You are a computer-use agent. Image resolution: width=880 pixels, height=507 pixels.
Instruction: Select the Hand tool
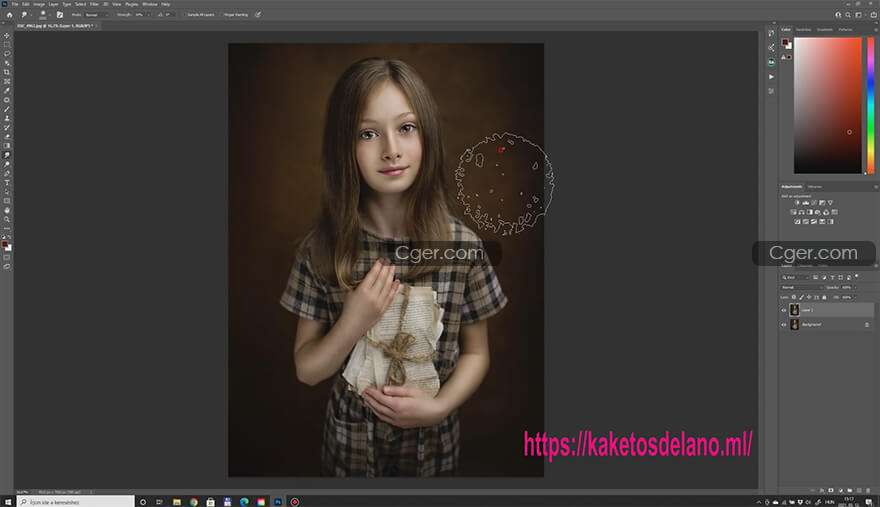coord(7,210)
